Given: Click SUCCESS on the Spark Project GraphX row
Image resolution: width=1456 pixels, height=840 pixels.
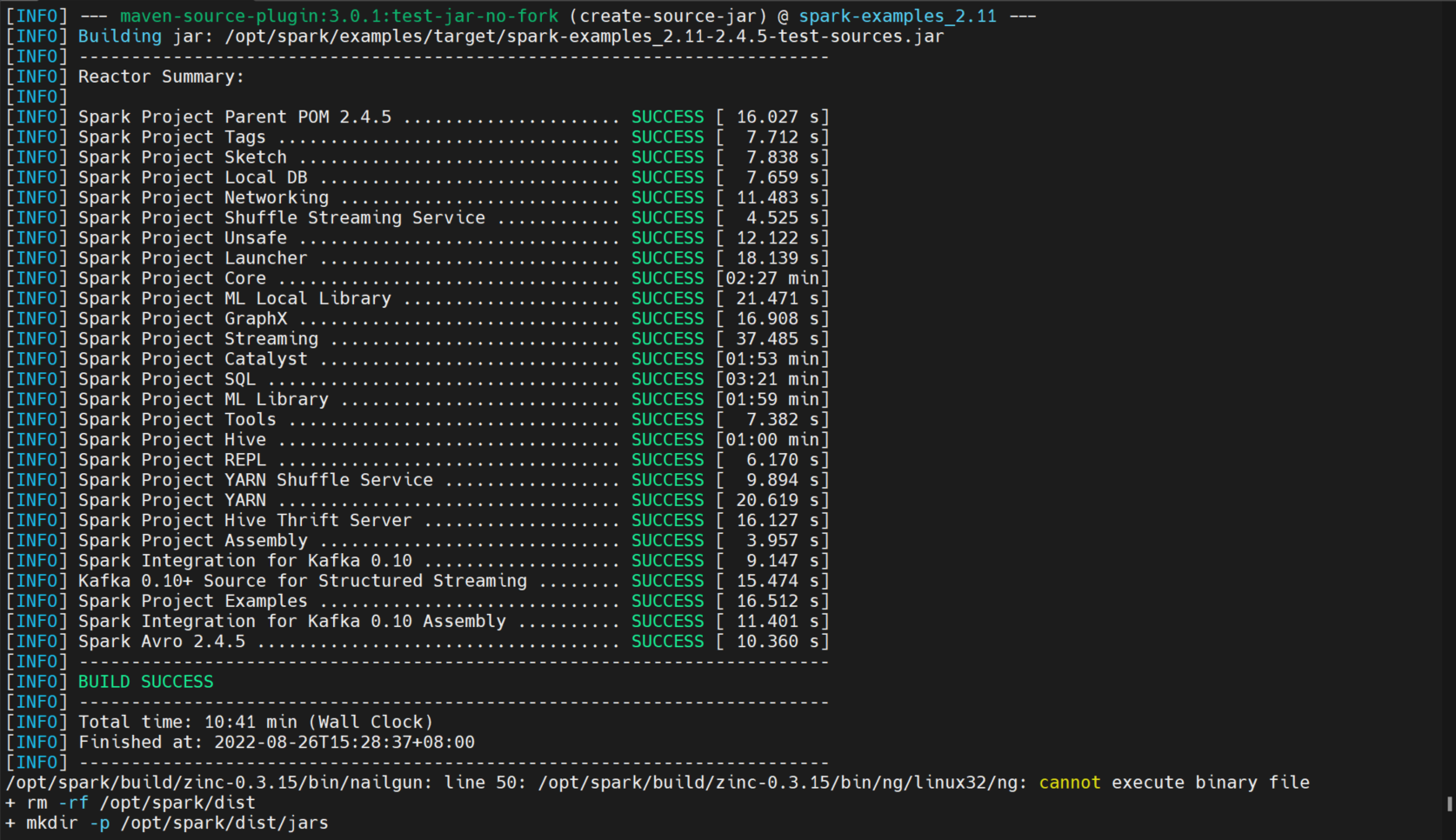Looking at the screenshot, I should pyautogui.click(x=668, y=318).
